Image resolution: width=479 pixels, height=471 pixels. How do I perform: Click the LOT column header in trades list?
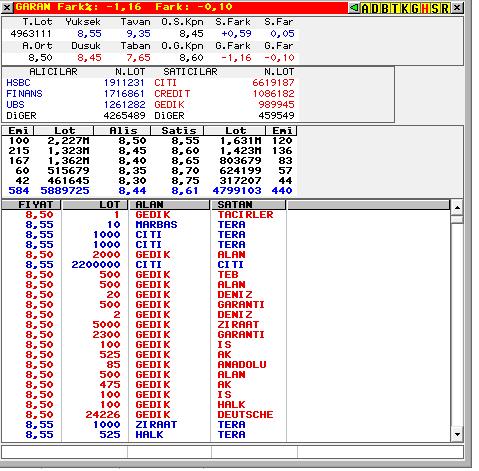click(x=95, y=204)
